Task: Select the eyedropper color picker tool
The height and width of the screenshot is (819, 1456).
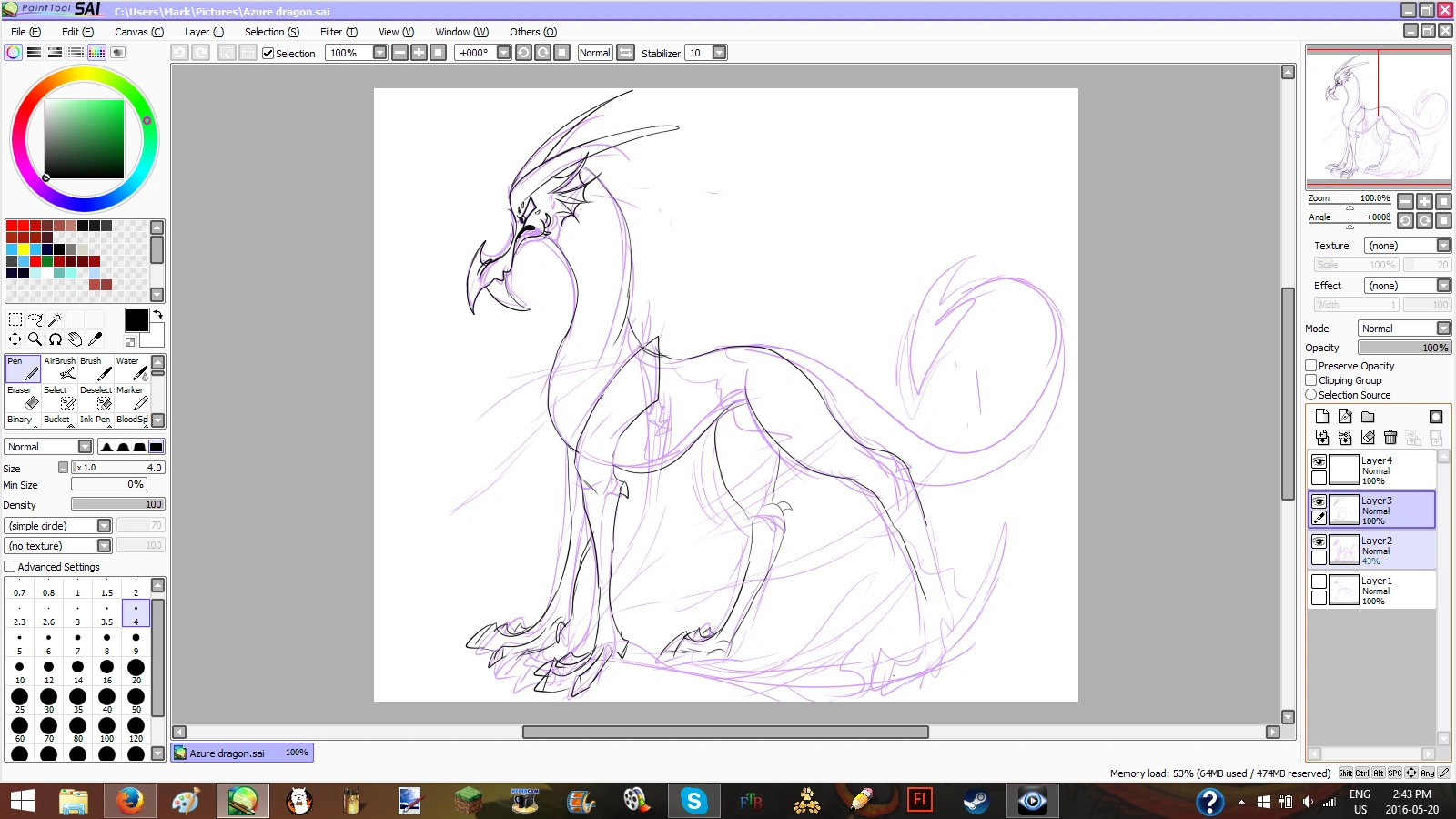Action: click(95, 339)
